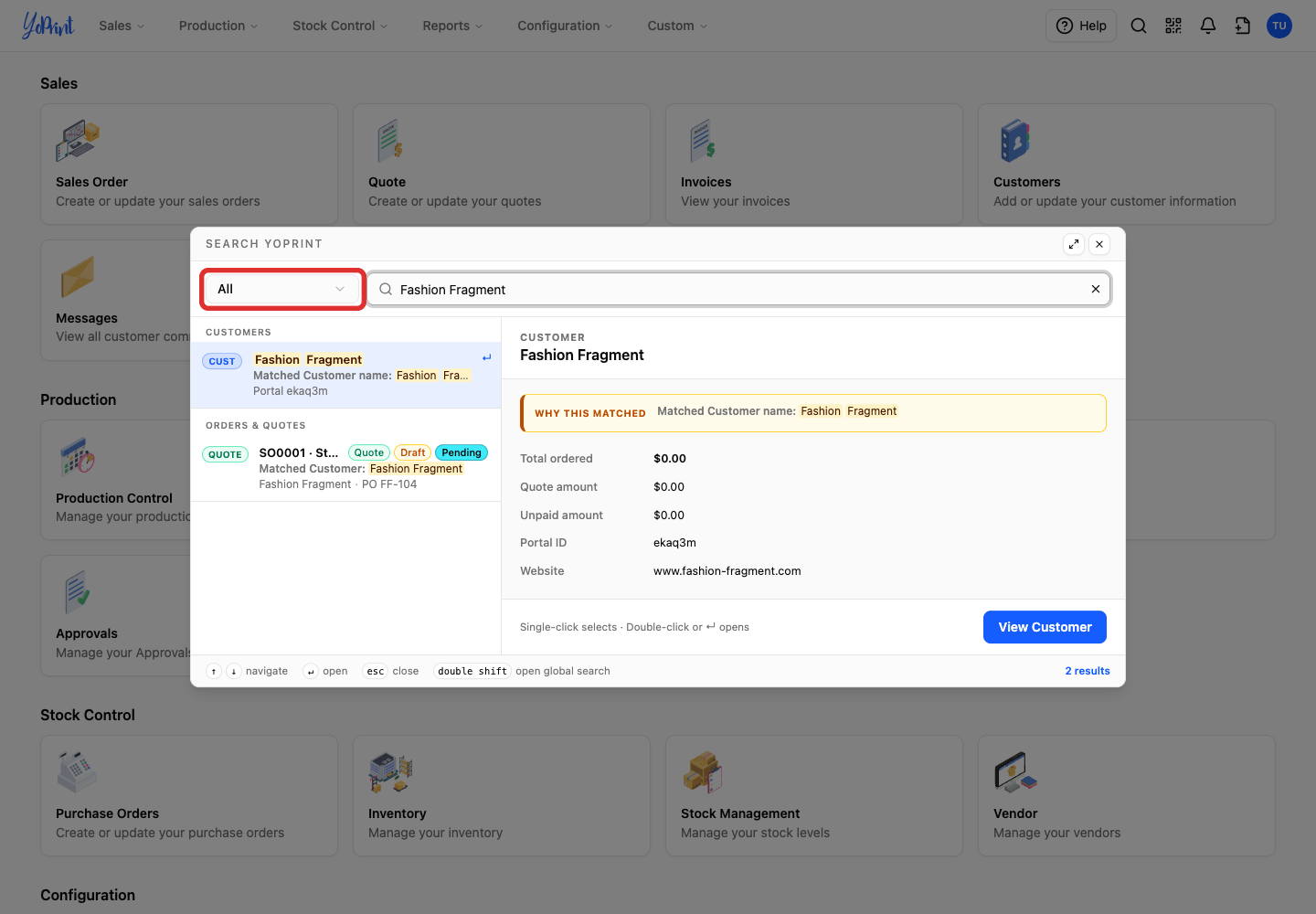Open the Stock Management card icon
Viewport: 1316px width, 914px height.
tap(703, 772)
